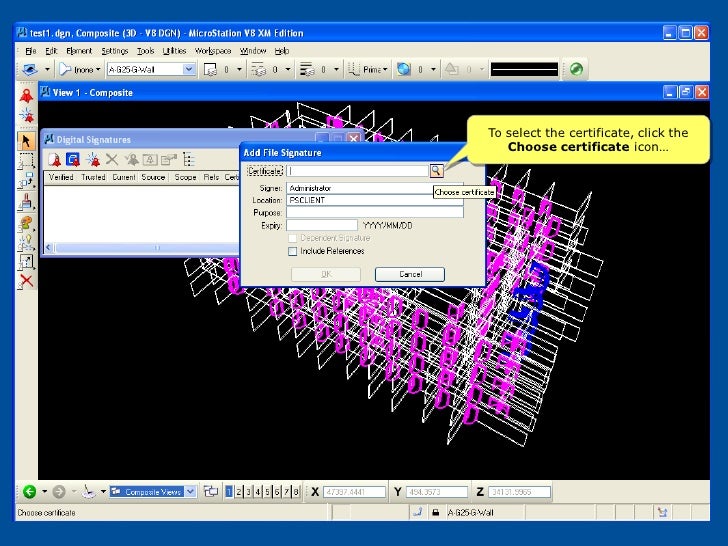Click the tree list icon in Digital Signatures toolbar

tap(188, 159)
